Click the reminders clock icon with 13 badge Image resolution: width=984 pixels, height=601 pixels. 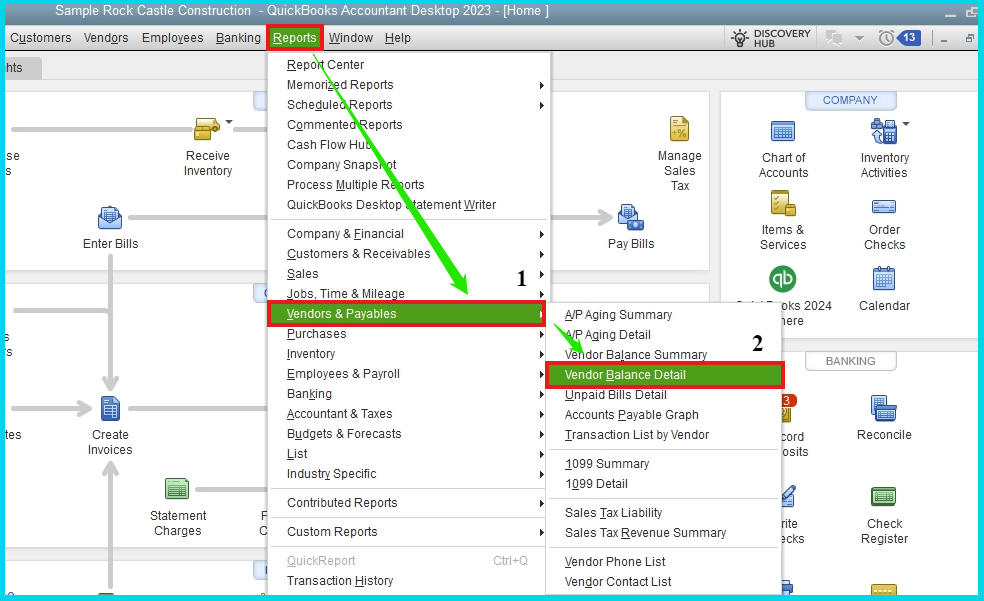pyautogui.click(x=899, y=38)
